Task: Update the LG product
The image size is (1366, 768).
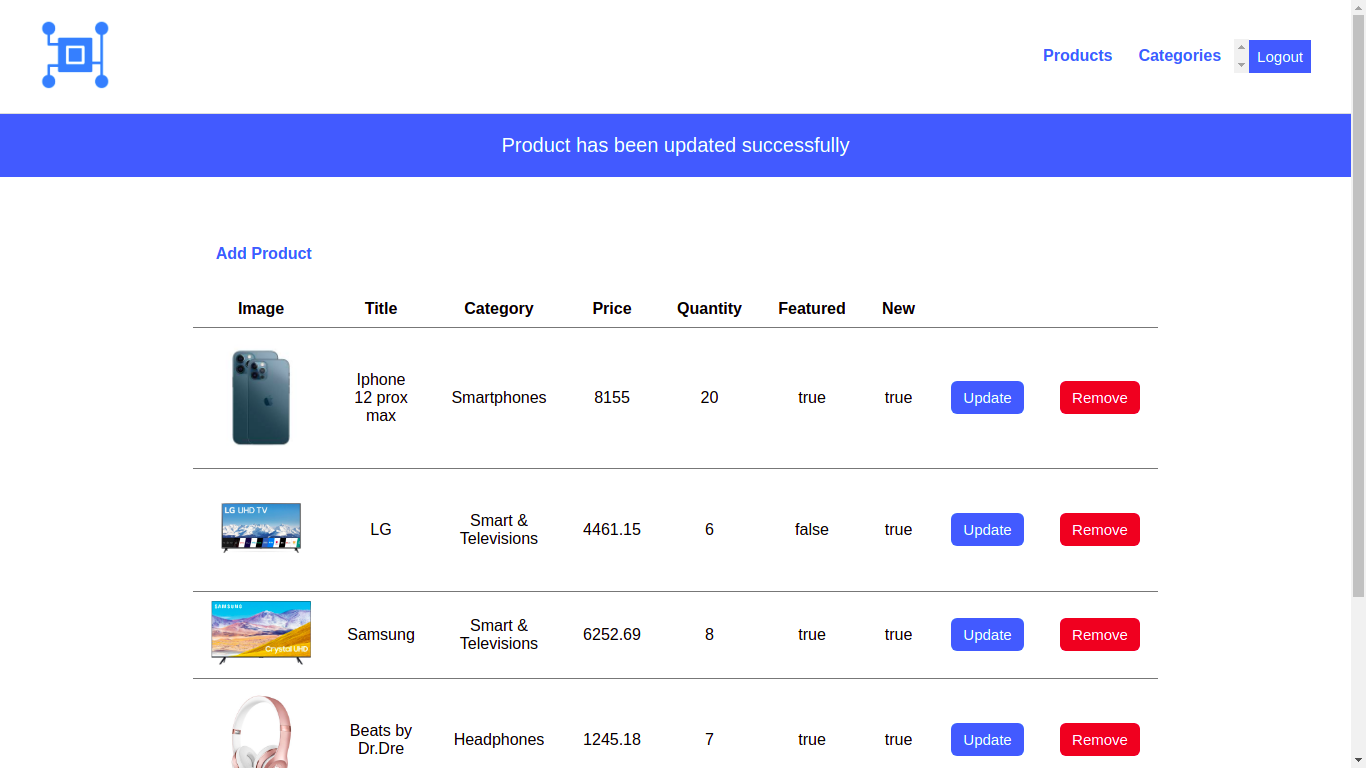Action: 987,530
